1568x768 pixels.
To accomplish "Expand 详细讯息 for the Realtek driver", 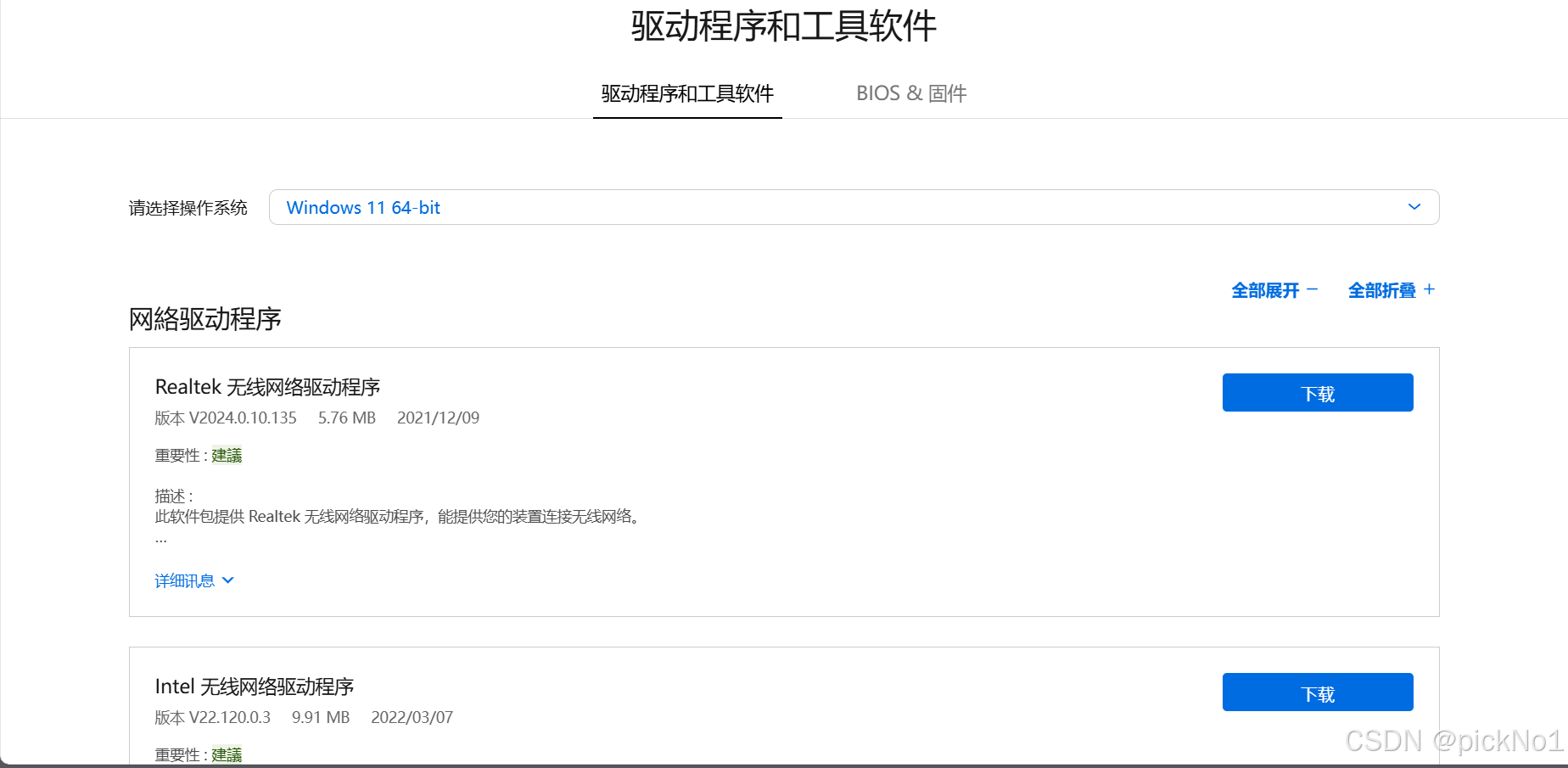I will (x=193, y=580).
